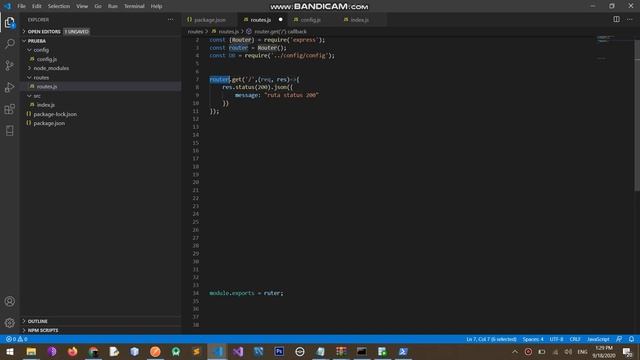640x360 pixels.
Task: Open the Go menu
Action: tap(98, 6)
